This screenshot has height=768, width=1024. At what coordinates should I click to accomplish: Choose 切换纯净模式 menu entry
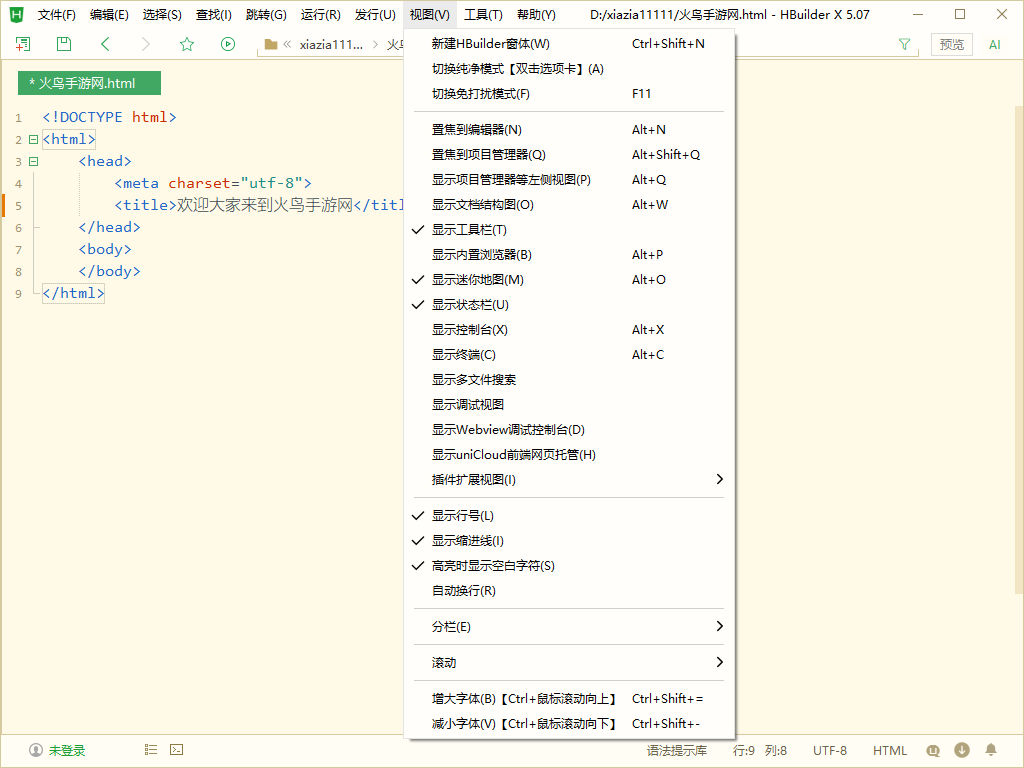[x=568, y=69]
